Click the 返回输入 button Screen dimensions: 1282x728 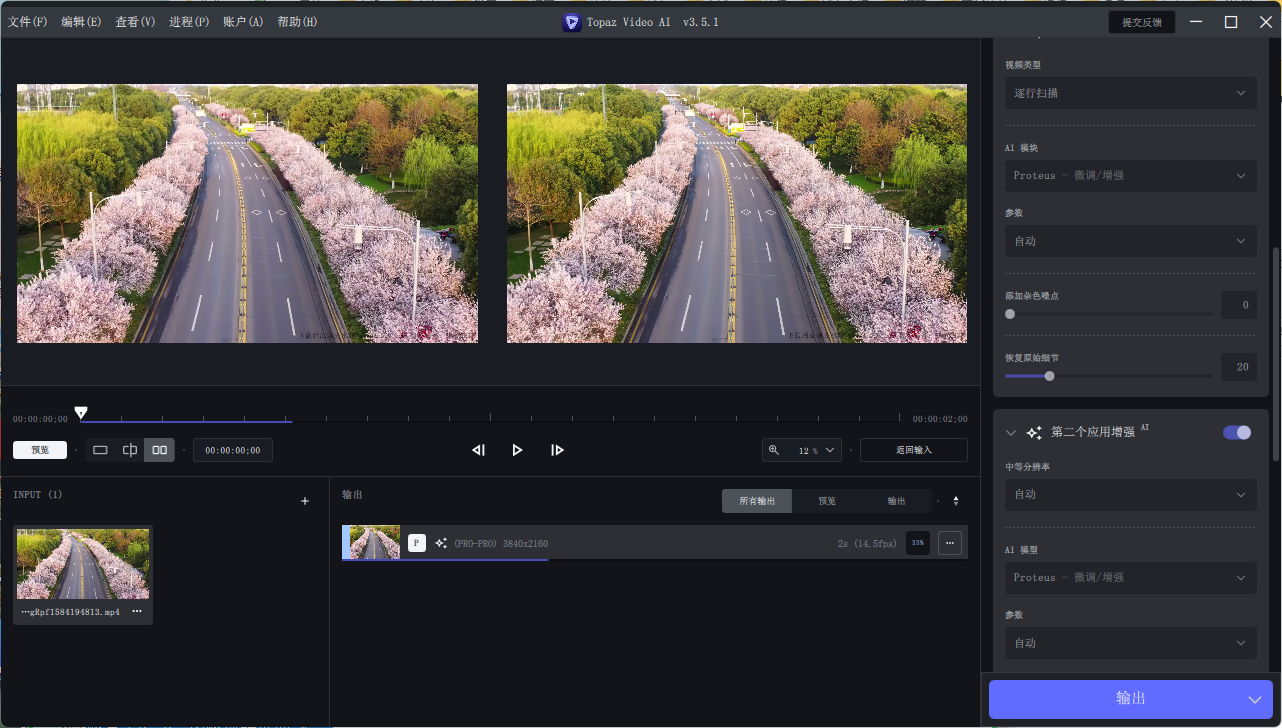pyautogui.click(x=914, y=450)
